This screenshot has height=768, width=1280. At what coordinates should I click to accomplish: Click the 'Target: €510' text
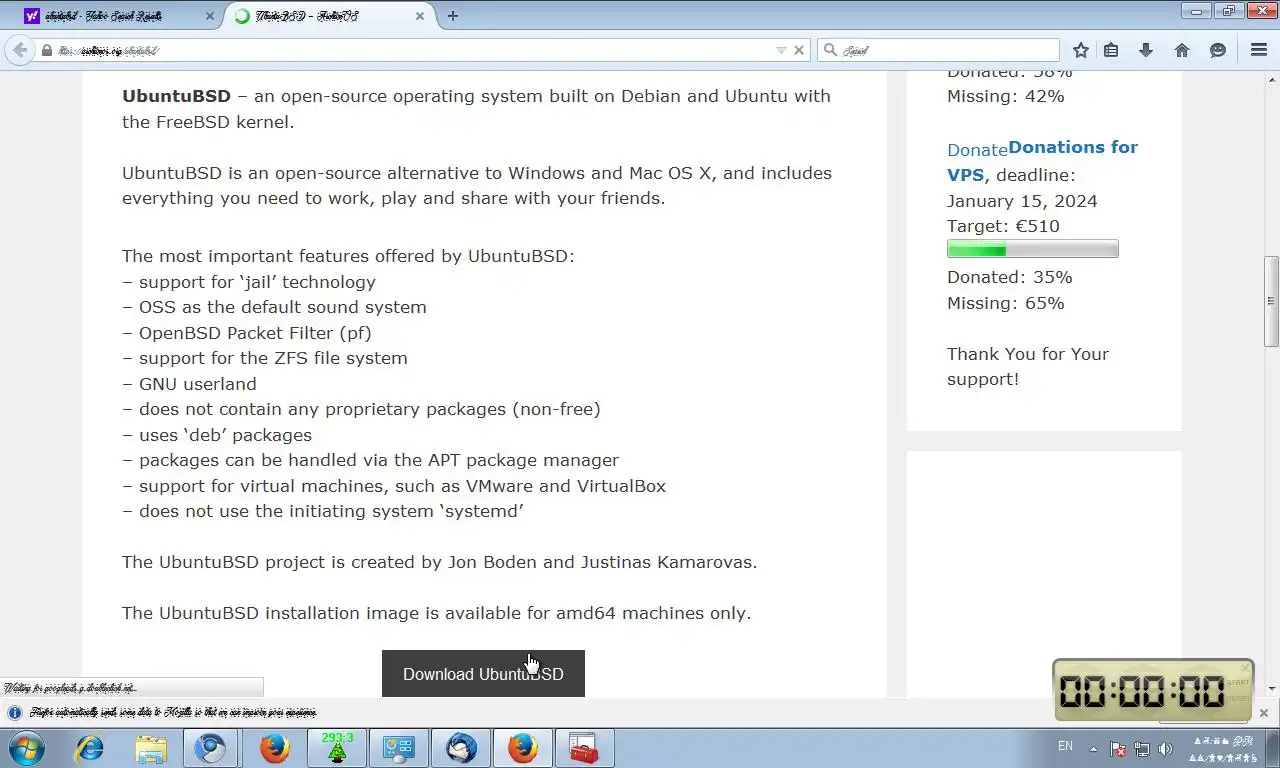1003,226
